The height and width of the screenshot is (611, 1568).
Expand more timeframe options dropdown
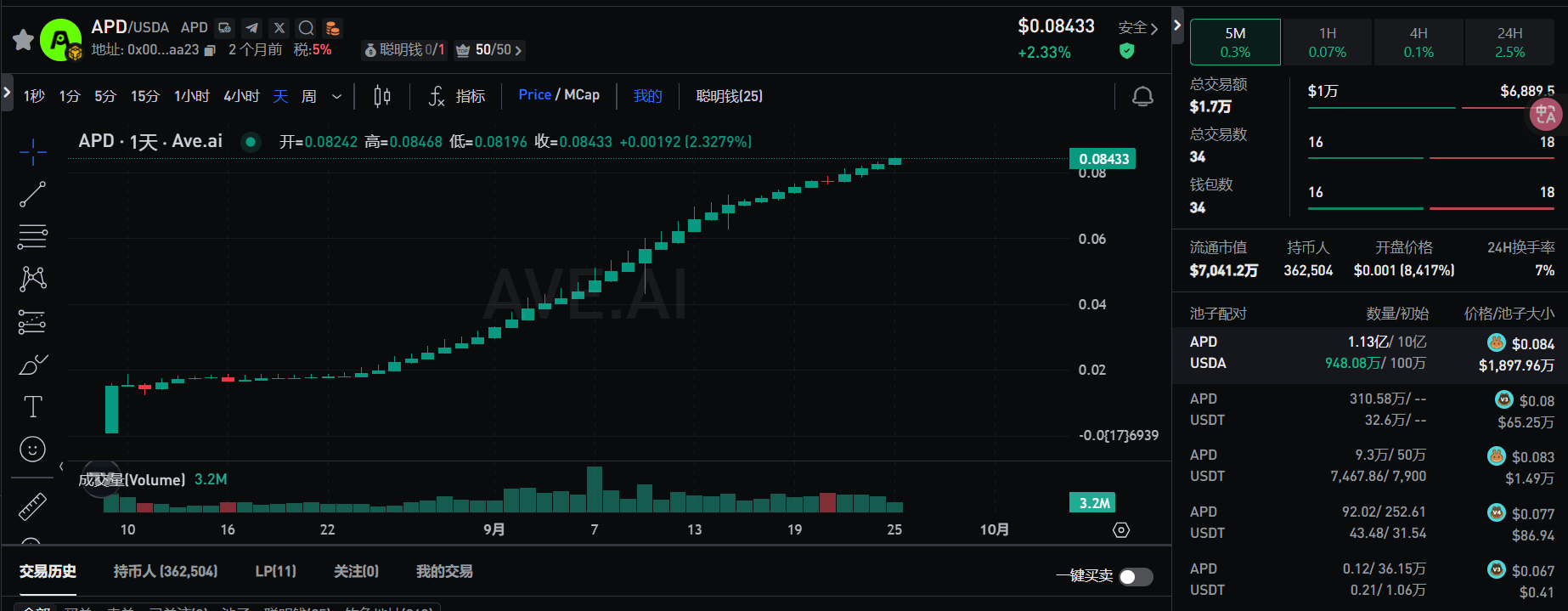tap(336, 96)
